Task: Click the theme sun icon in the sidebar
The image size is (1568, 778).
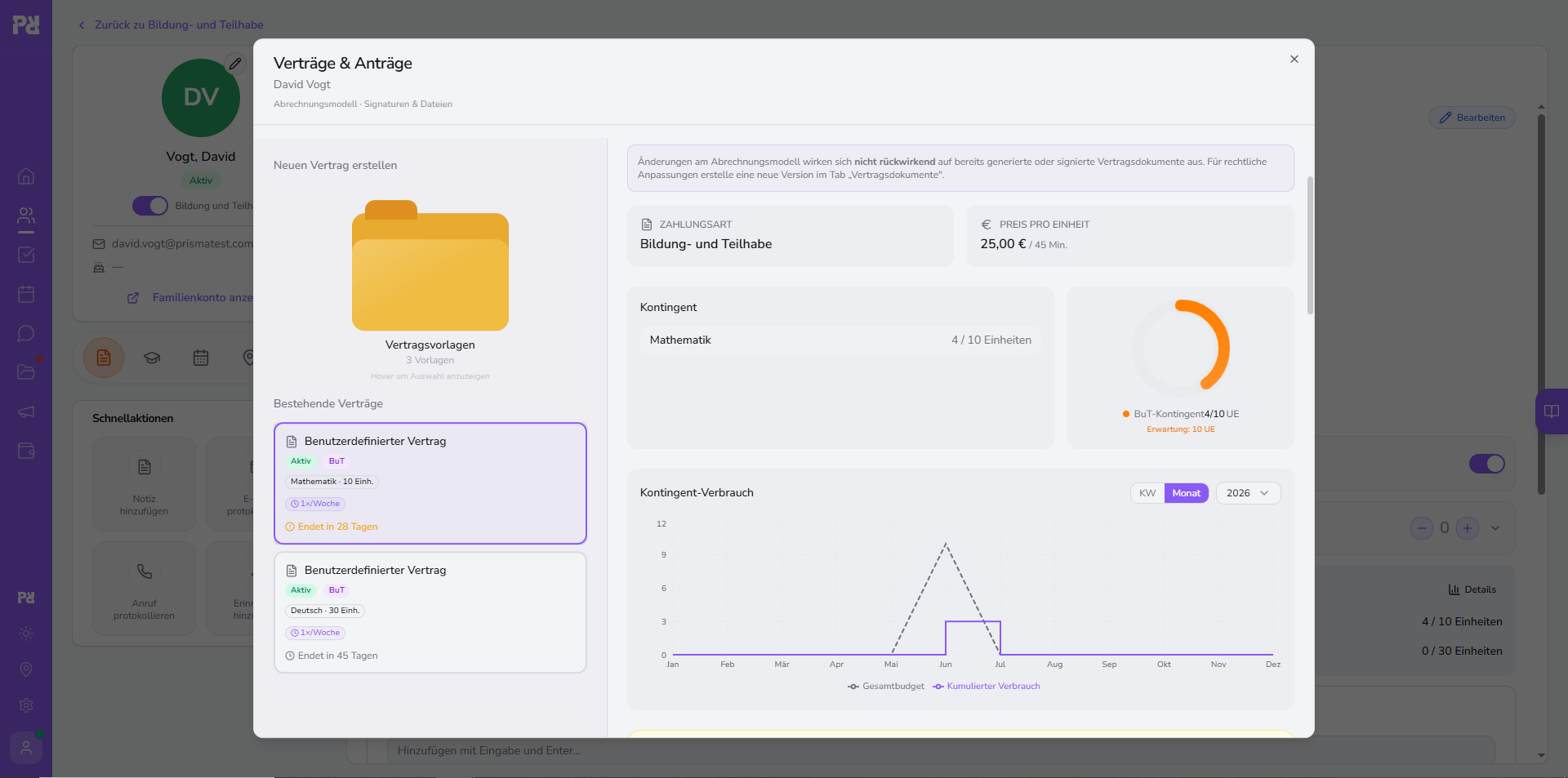Action: [26, 634]
